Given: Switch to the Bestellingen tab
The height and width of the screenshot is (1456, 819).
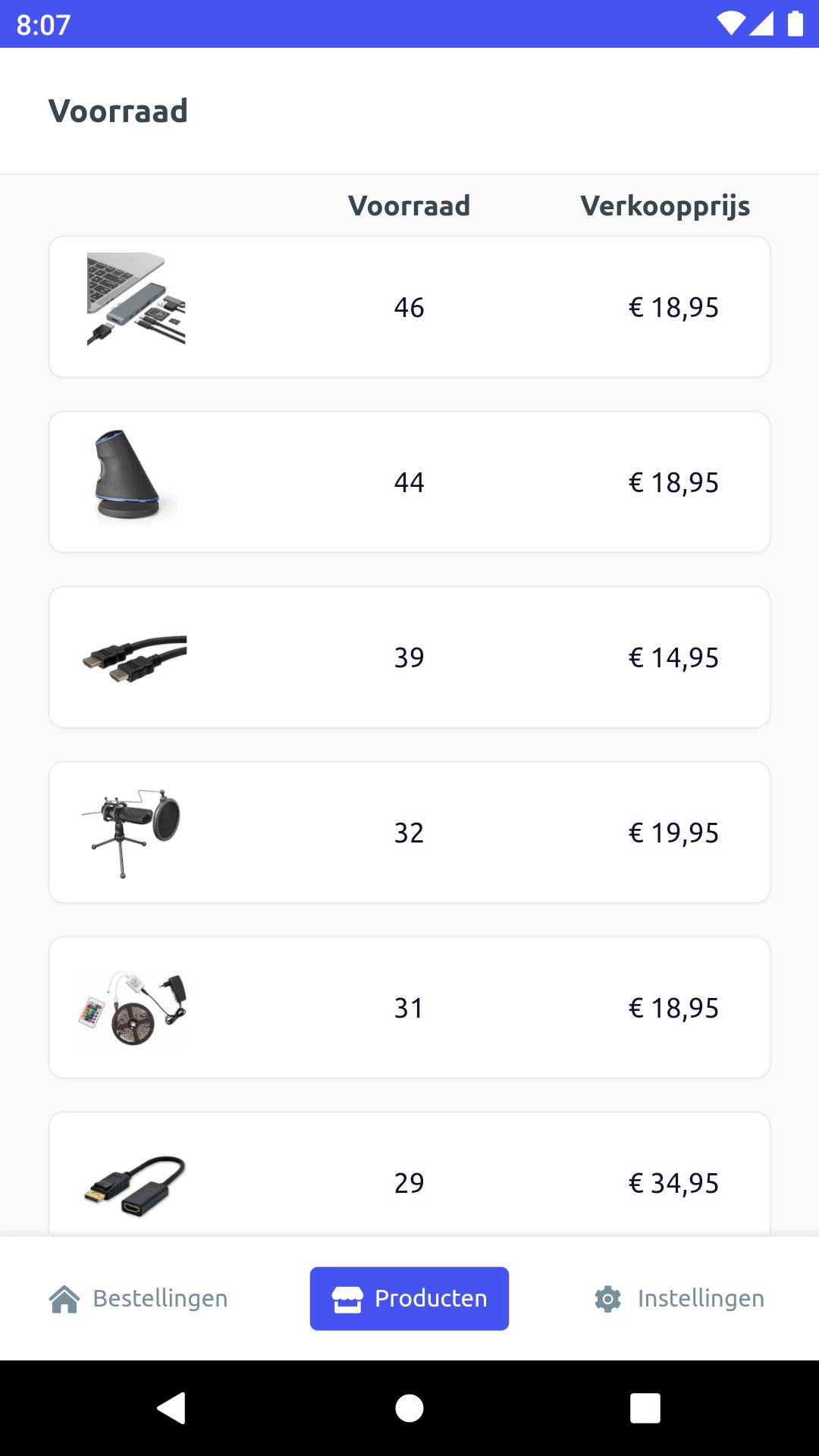Looking at the screenshot, I should pos(138,1299).
